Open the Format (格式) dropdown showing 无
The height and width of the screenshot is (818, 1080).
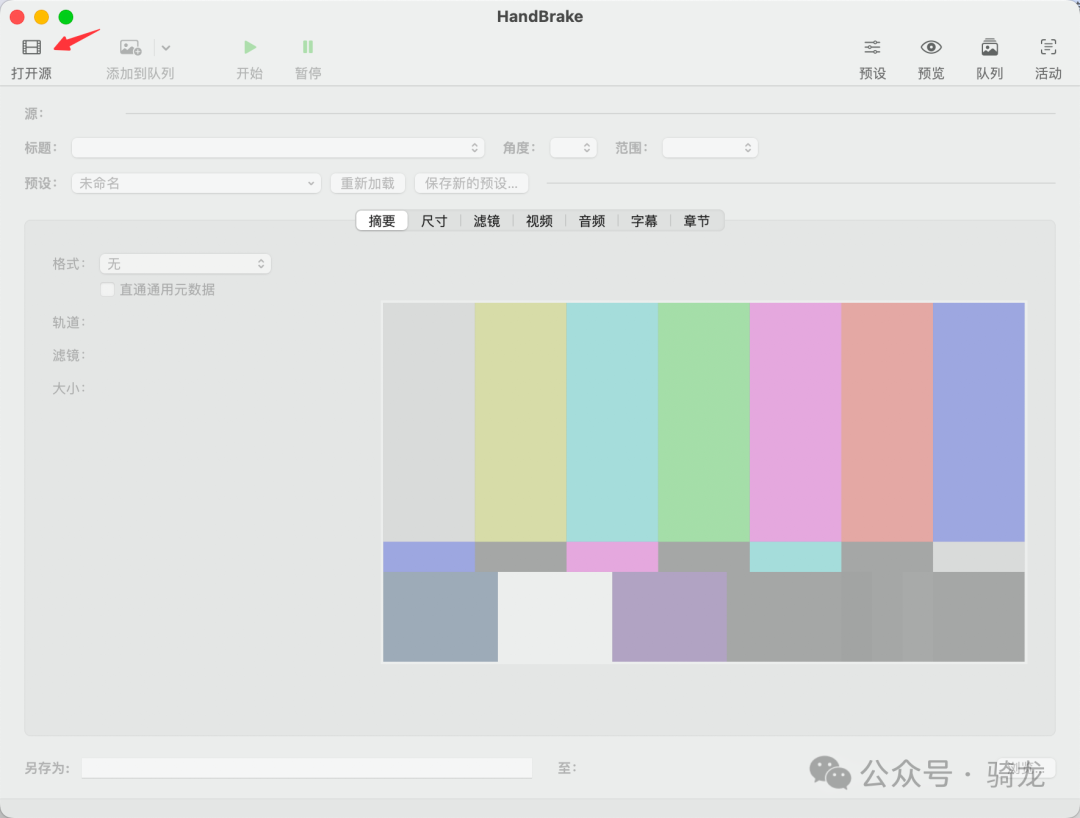(x=185, y=264)
